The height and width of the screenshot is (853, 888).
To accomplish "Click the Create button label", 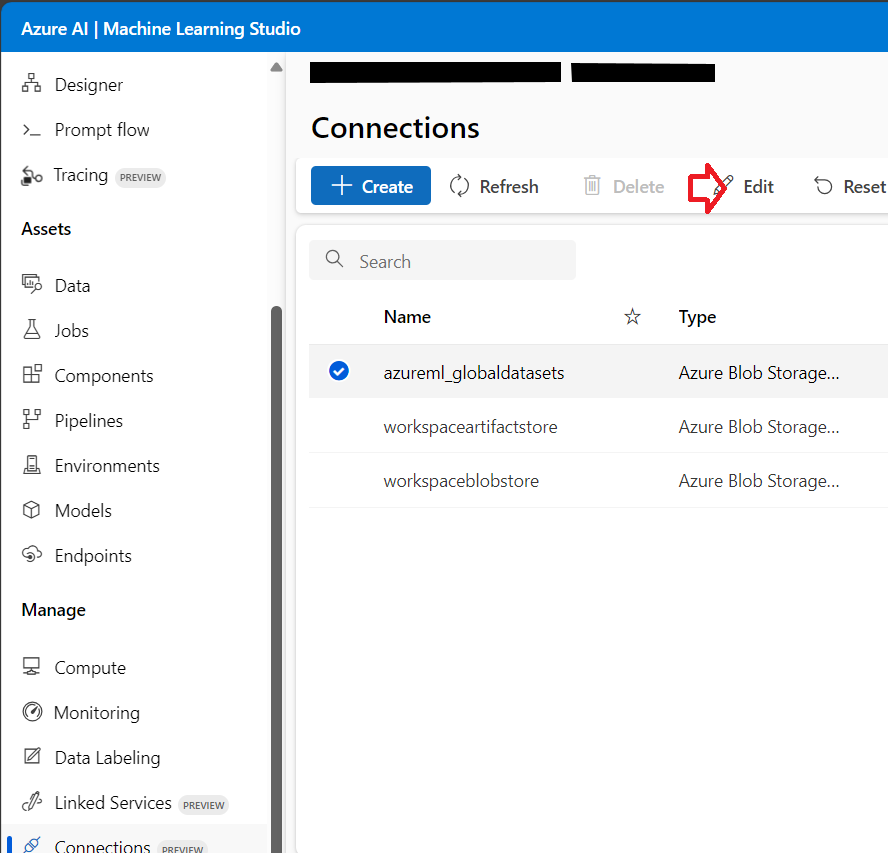I will tap(387, 186).
